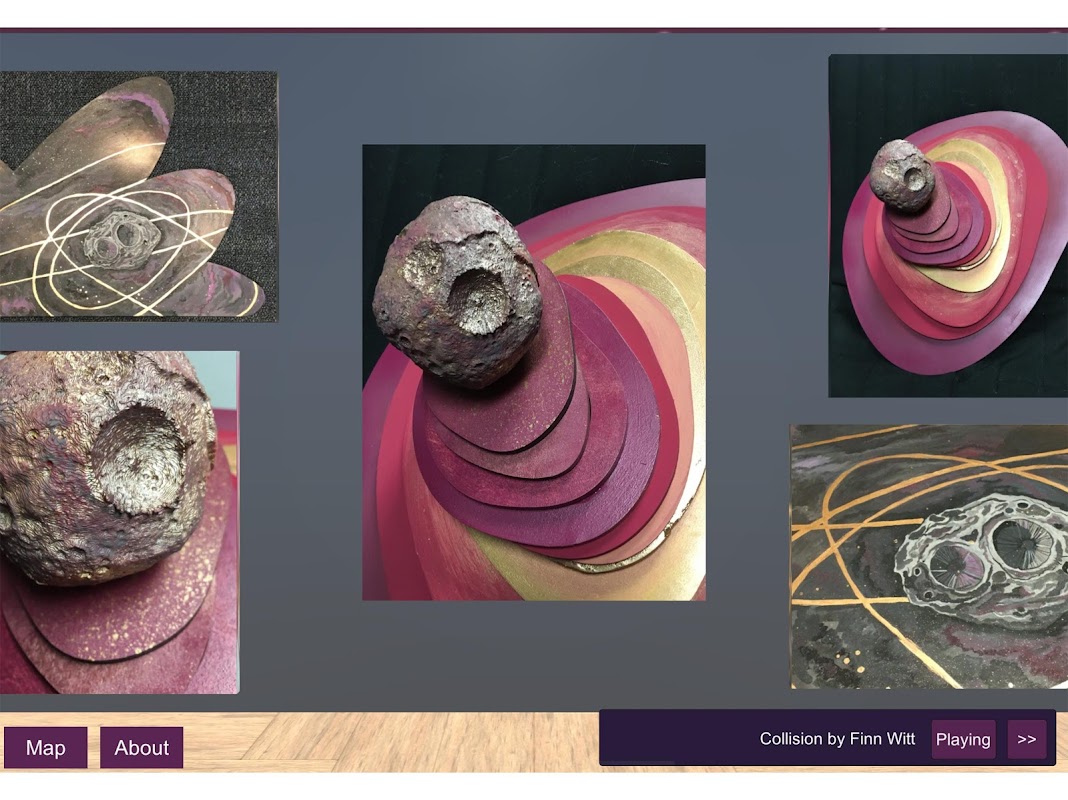Select the 'Collision by Finn Witt' title text
This screenshot has height=800, width=1068.
click(x=837, y=739)
